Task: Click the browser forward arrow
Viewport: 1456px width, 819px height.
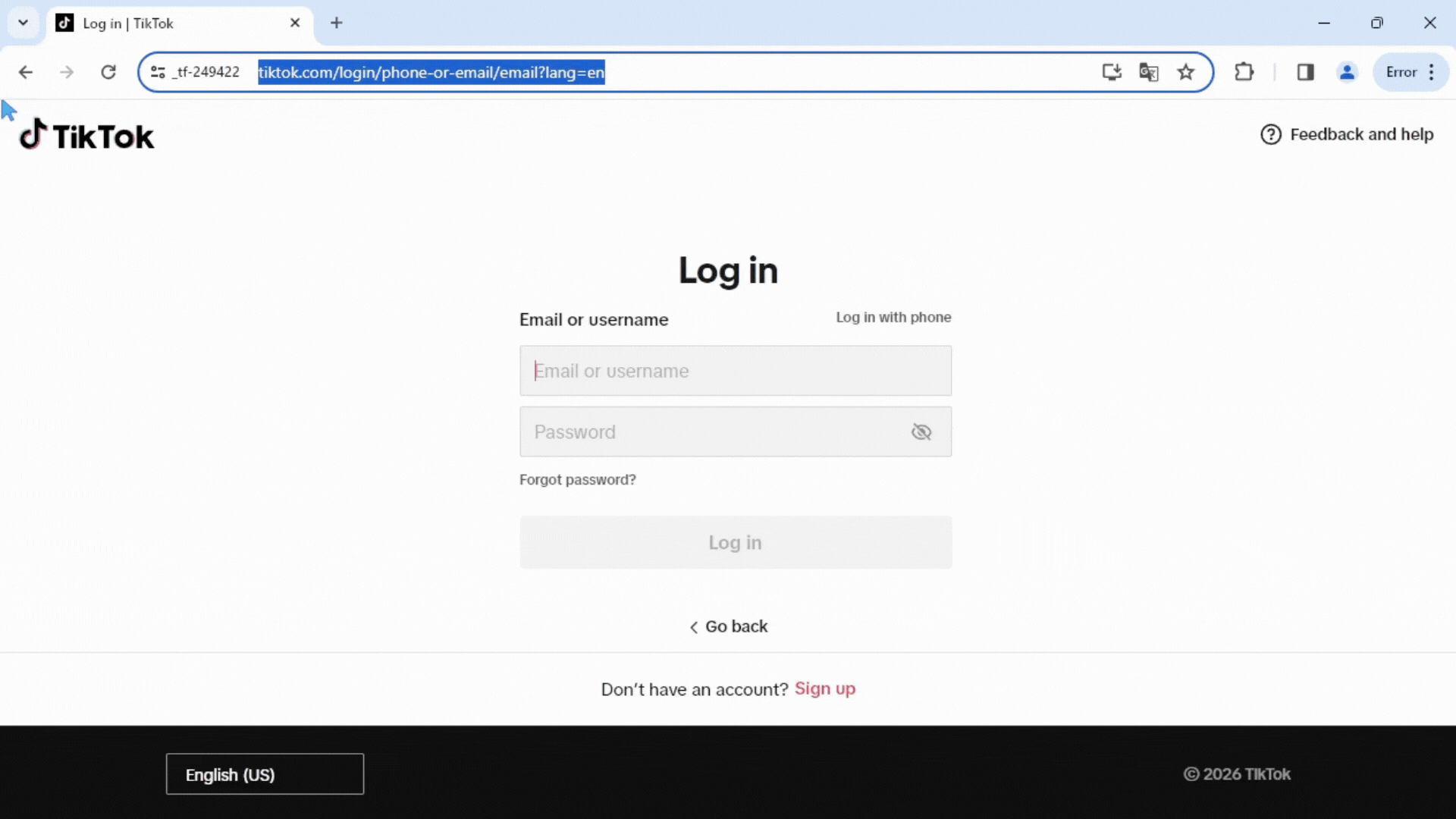Action: pyautogui.click(x=67, y=72)
